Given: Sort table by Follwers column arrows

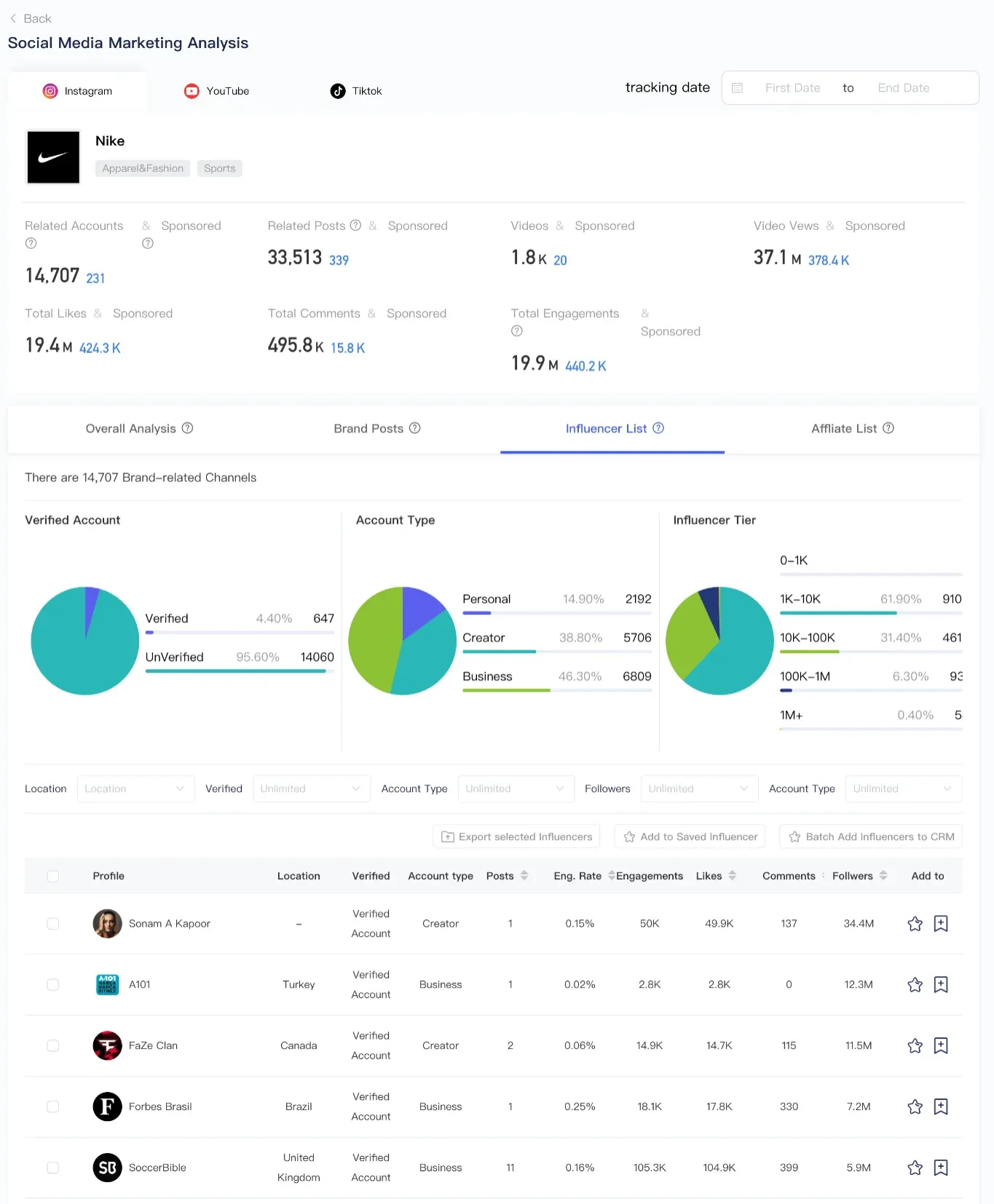Looking at the screenshot, I should coord(883,876).
